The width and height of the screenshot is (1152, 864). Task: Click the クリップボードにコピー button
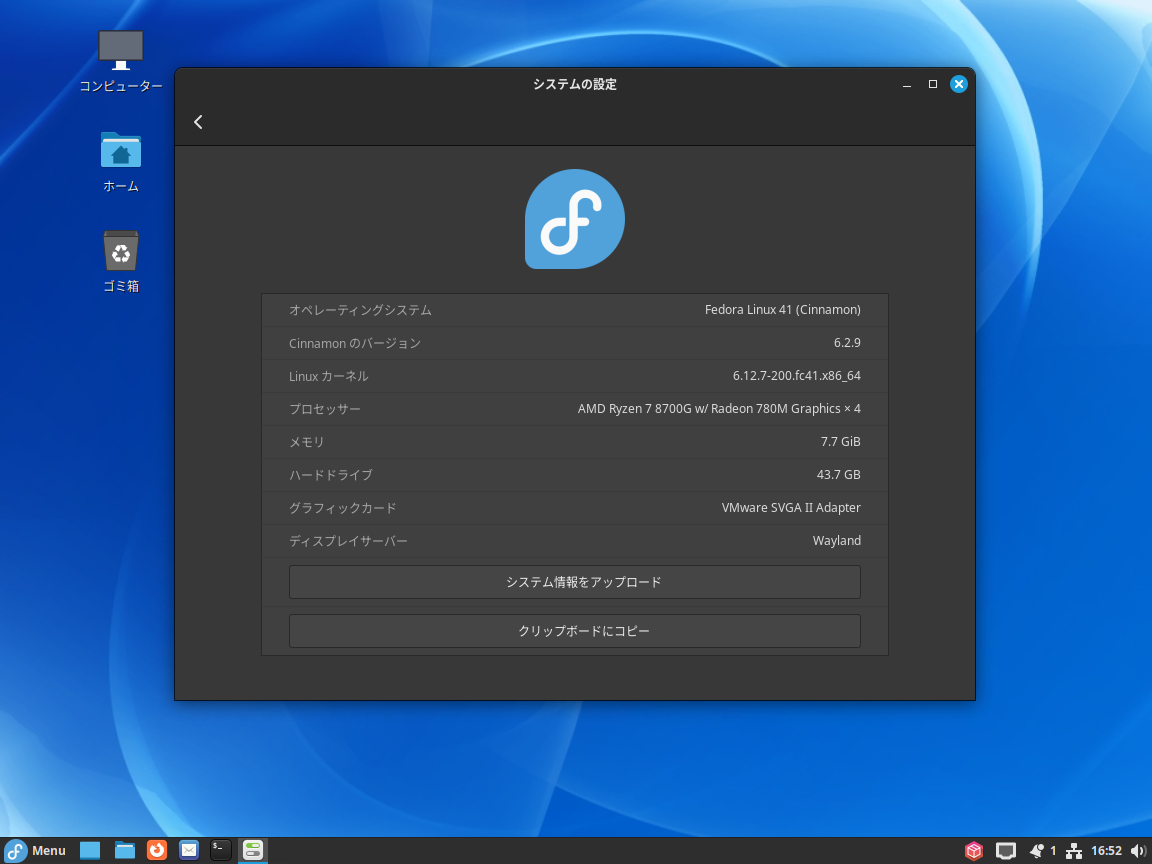[574, 631]
